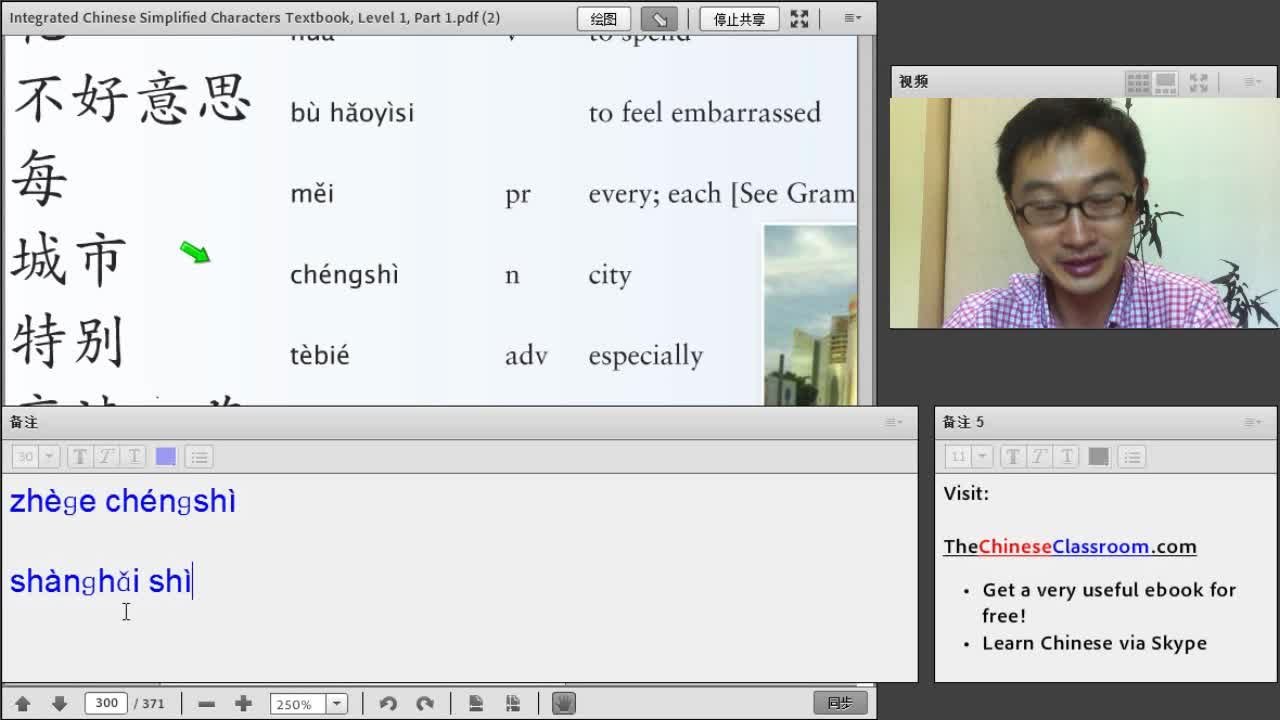
Task: Open TheChineseClassroom.com link
Action: click(1069, 546)
